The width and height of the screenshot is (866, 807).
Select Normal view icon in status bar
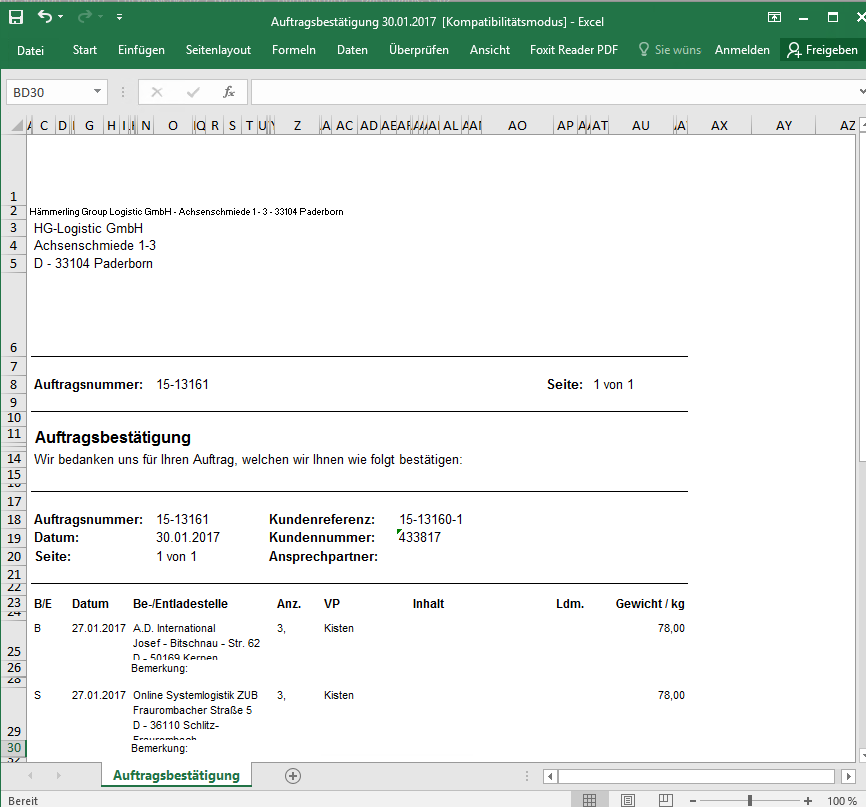click(590, 800)
